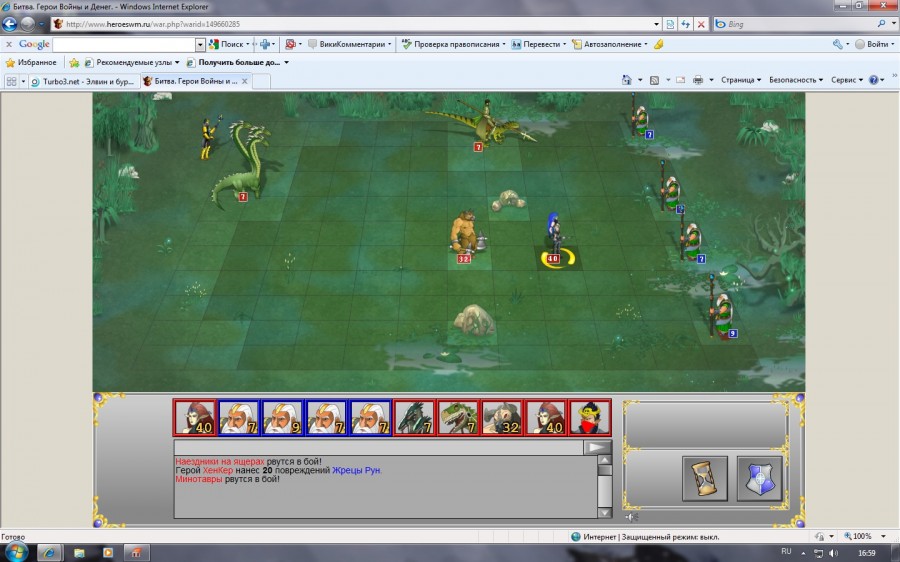Toggle the game sound speaker icon
The width and height of the screenshot is (900, 562).
pos(631,517)
